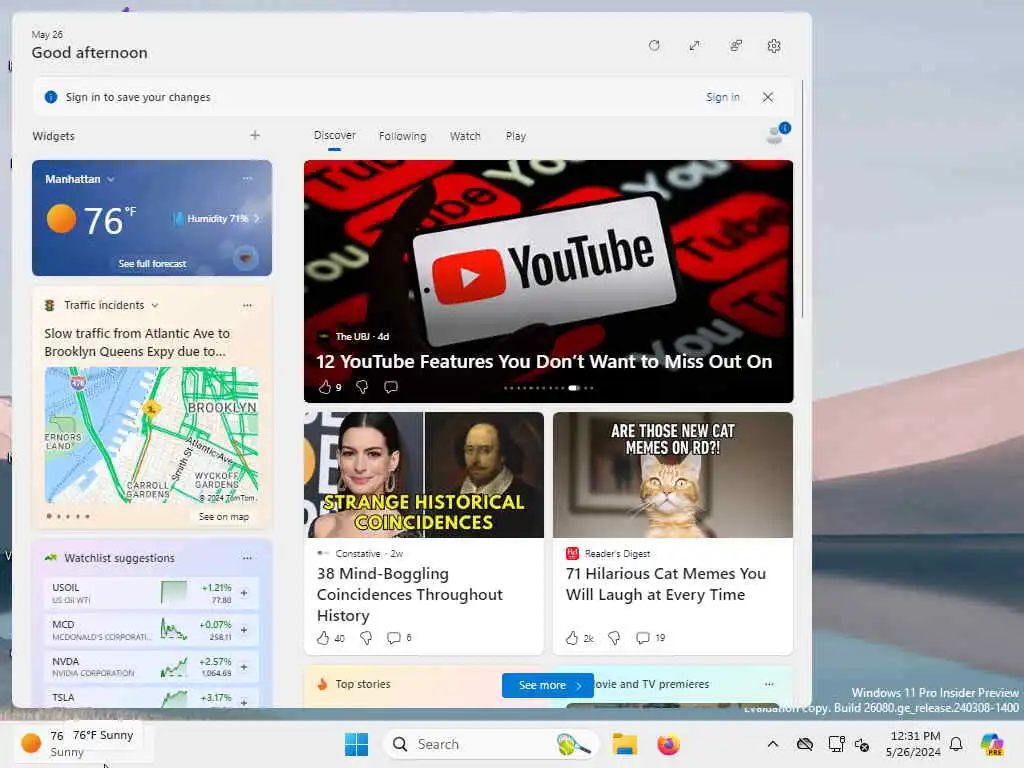1024x768 pixels.
Task: Open the notification bell in taskbar
Action: coord(956,744)
